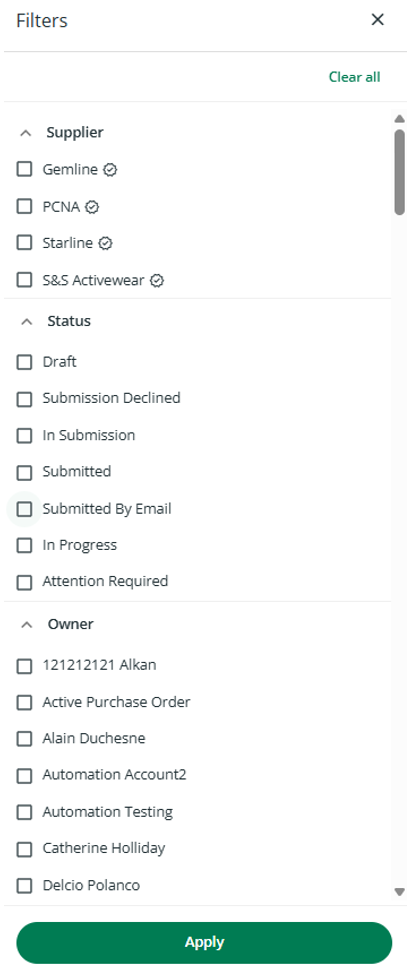Select Submitted By Email checkbox
The width and height of the screenshot is (415, 968).
(24, 509)
